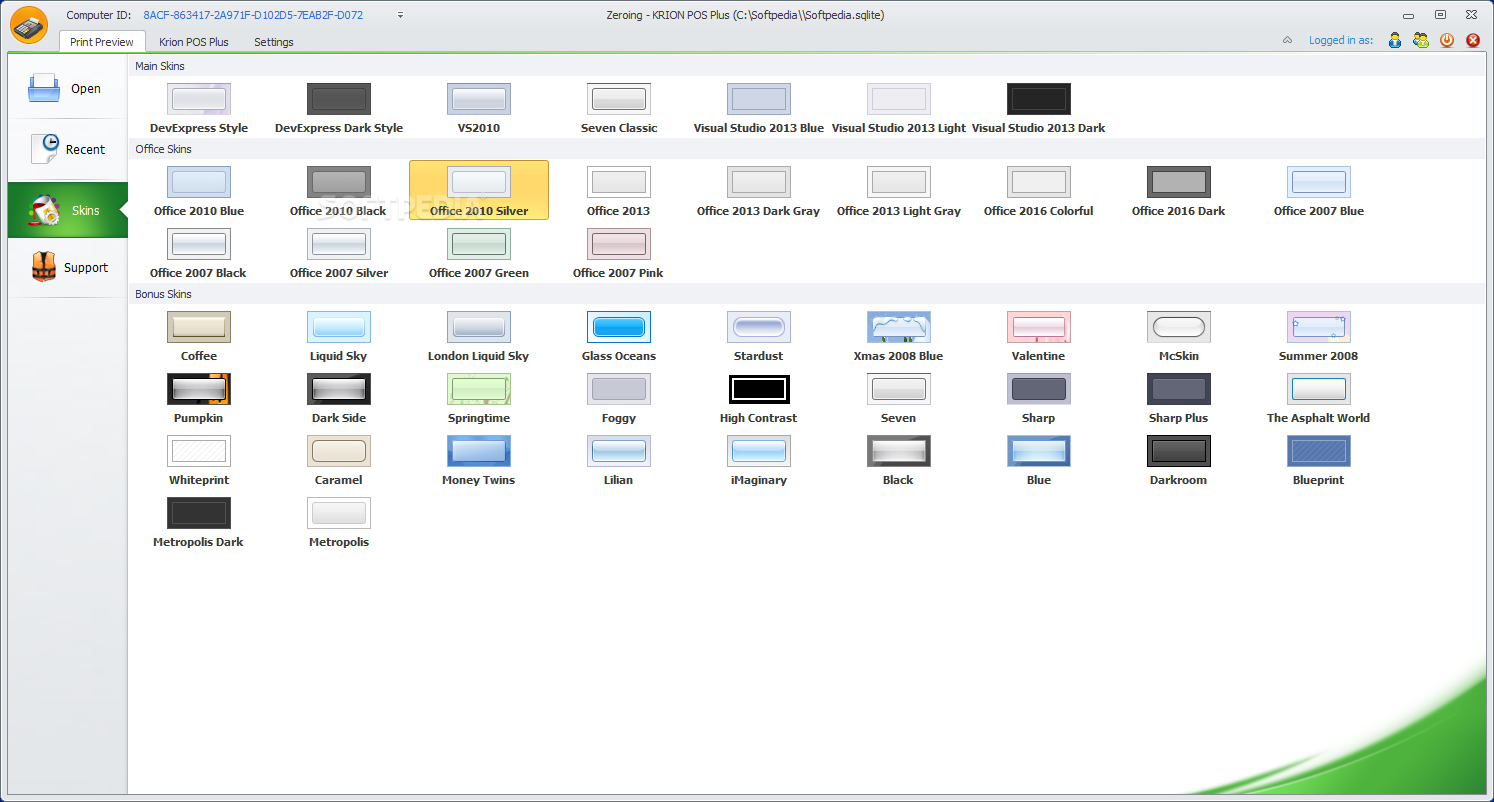Click the red exit icon

coord(1473,40)
